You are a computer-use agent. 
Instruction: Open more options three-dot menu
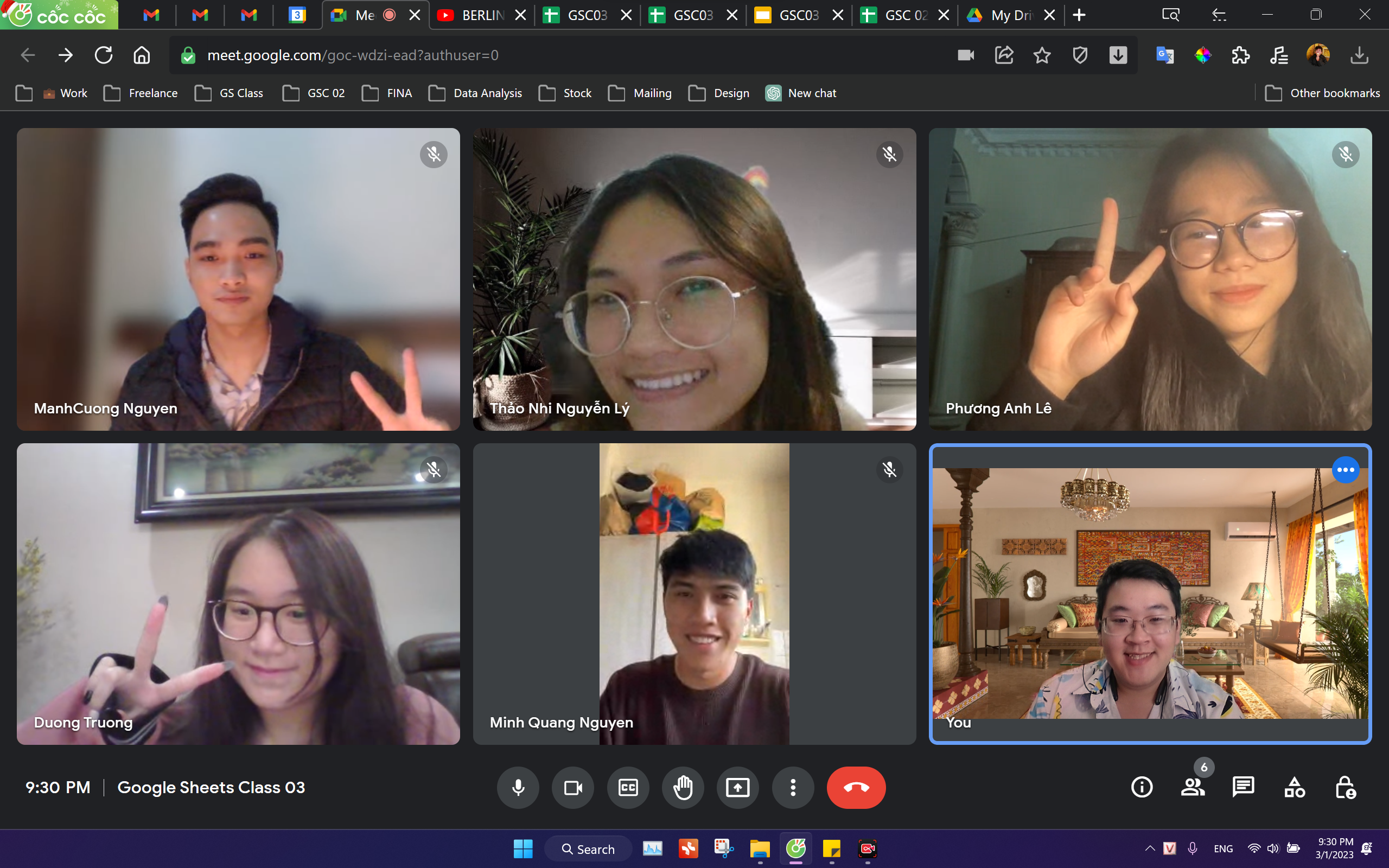point(793,787)
